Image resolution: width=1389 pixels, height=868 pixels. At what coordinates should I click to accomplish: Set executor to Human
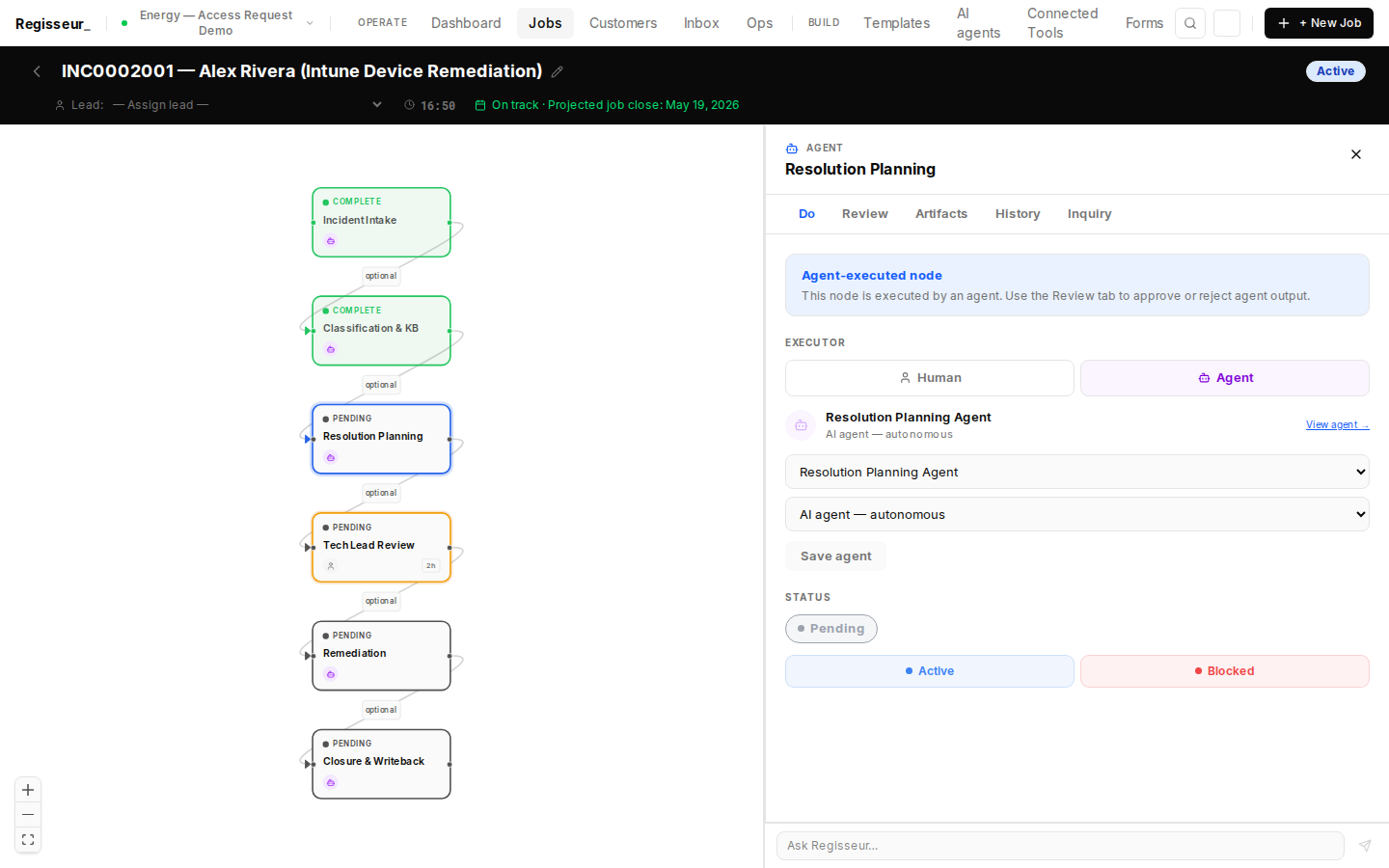tap(930, 378)
